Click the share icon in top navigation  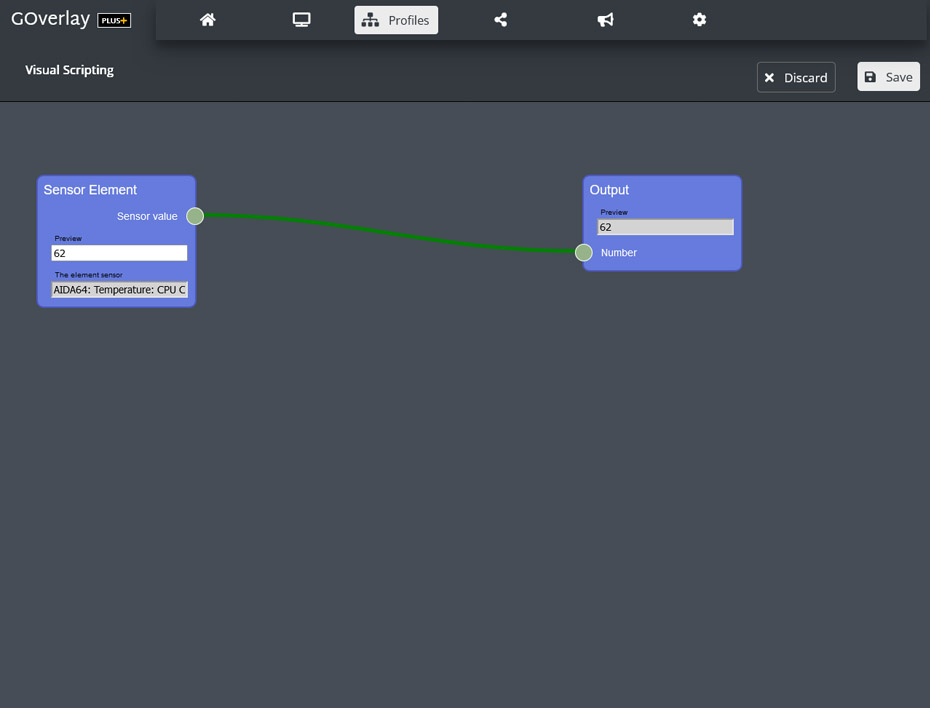tap(501, 20)
